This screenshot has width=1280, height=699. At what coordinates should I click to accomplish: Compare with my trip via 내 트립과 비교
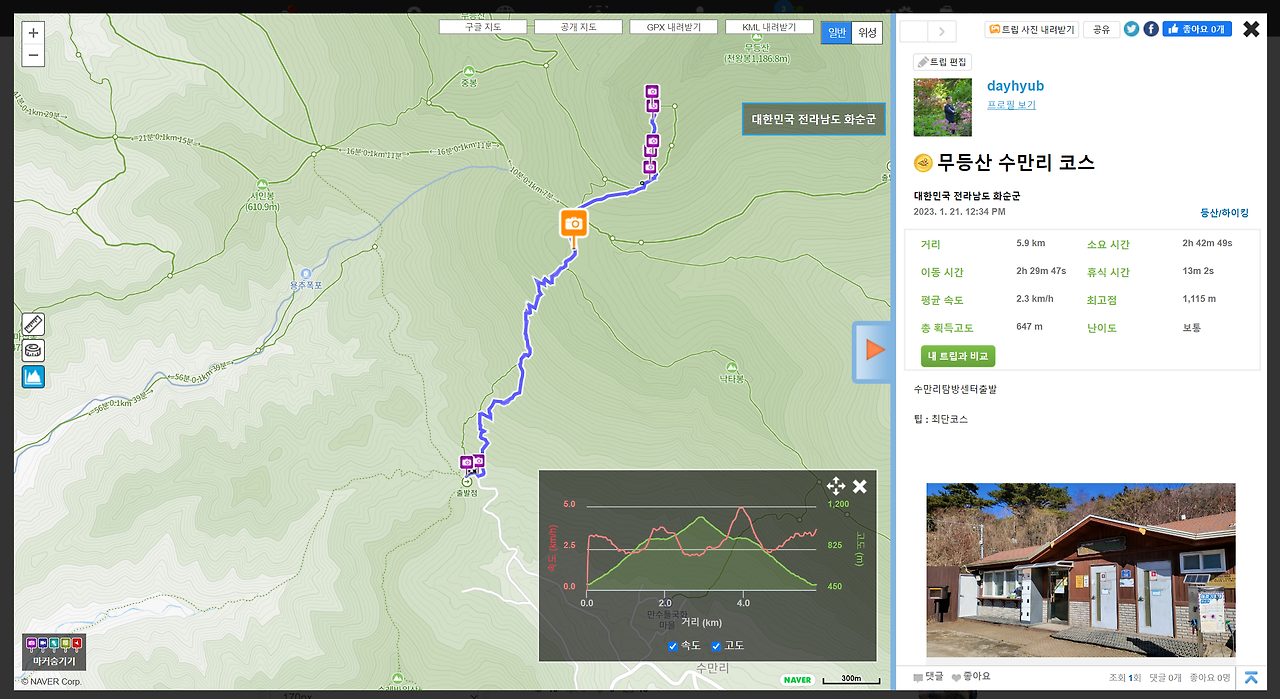point(958,356)
